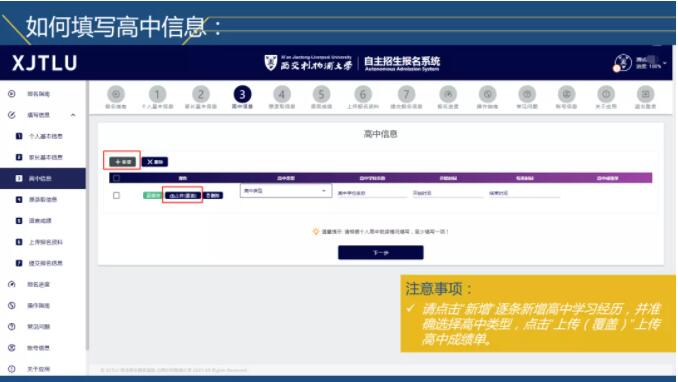Screen dimensions: 678x382
Task: Tick the checkbox of the first table row
Action: pos(116,196)
